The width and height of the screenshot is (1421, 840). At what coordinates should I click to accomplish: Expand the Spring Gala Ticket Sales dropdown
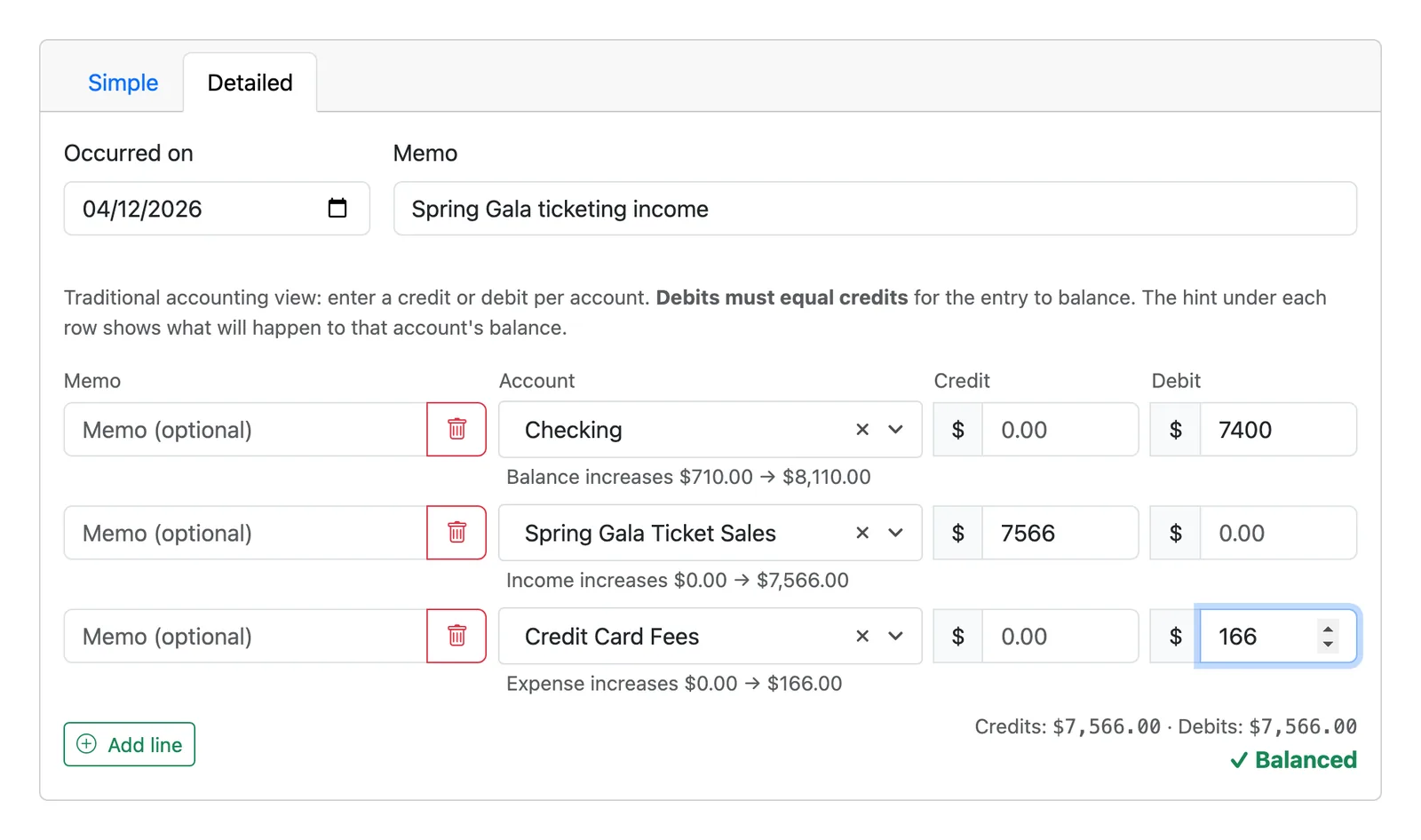pos(896,533)
